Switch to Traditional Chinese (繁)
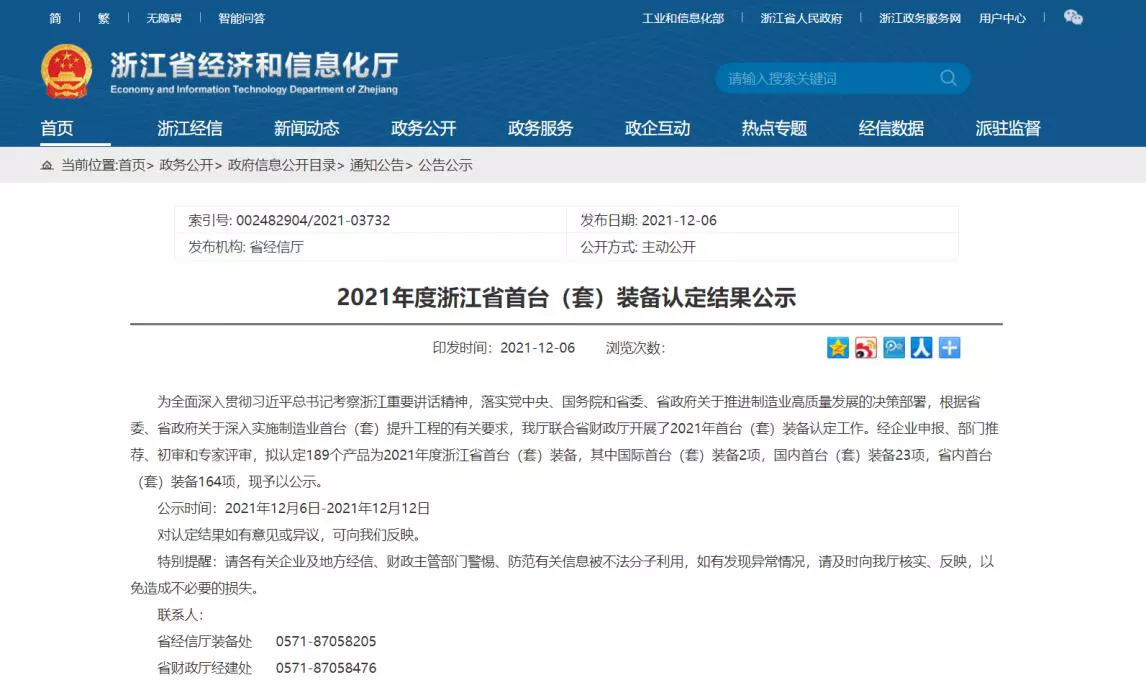 tap(104, 18)
